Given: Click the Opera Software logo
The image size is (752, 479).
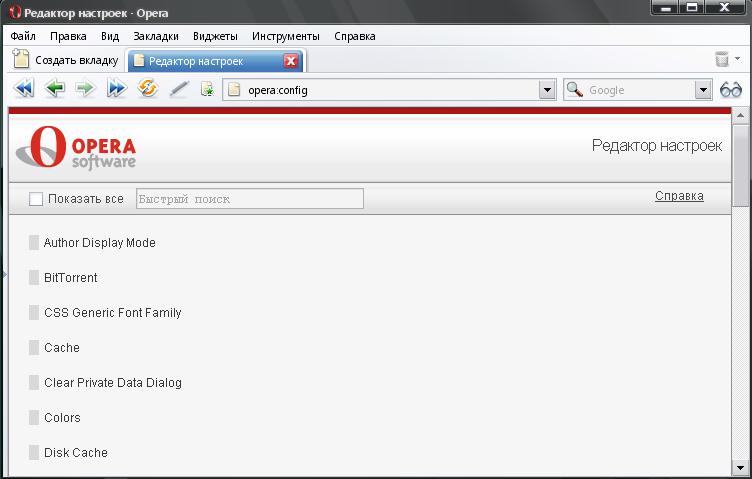Looking at the screenshot, I should (76, 148).
